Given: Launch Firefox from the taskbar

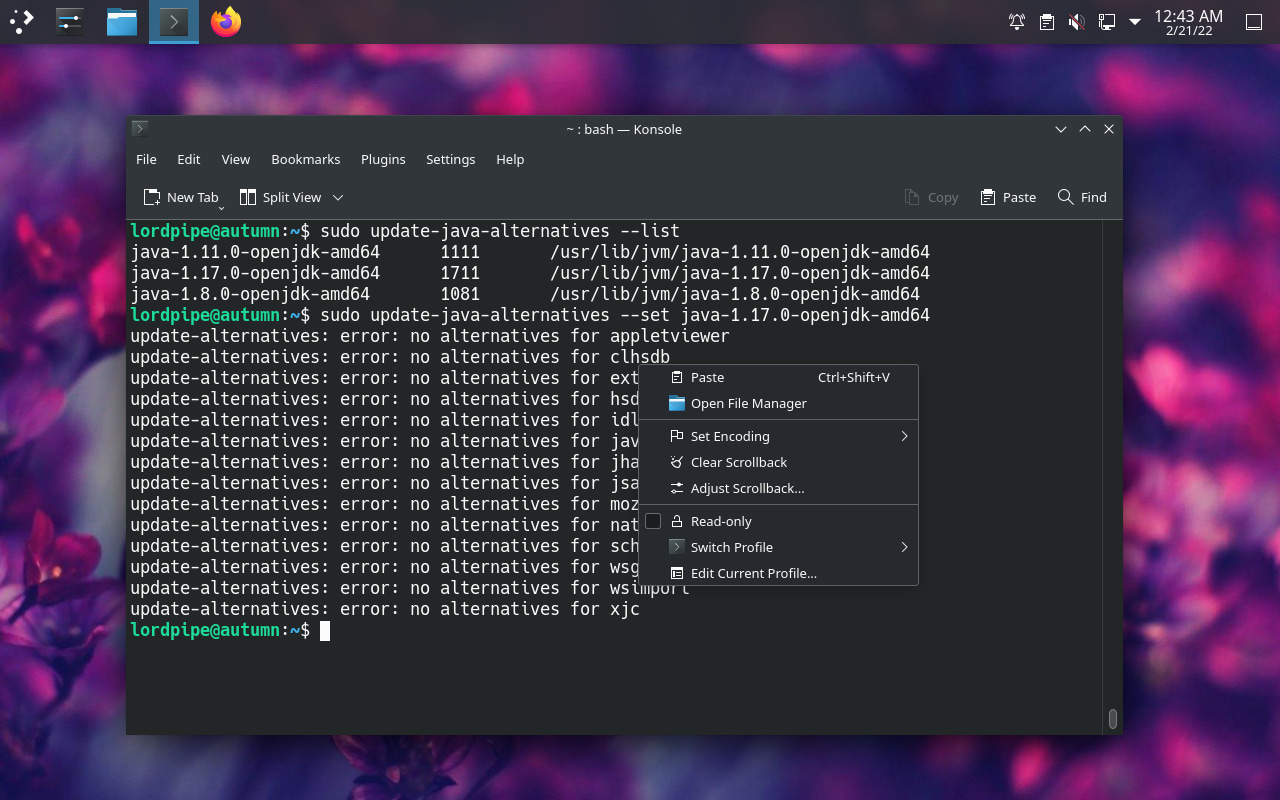Looking at the screenshot, I should coord(225,21).
